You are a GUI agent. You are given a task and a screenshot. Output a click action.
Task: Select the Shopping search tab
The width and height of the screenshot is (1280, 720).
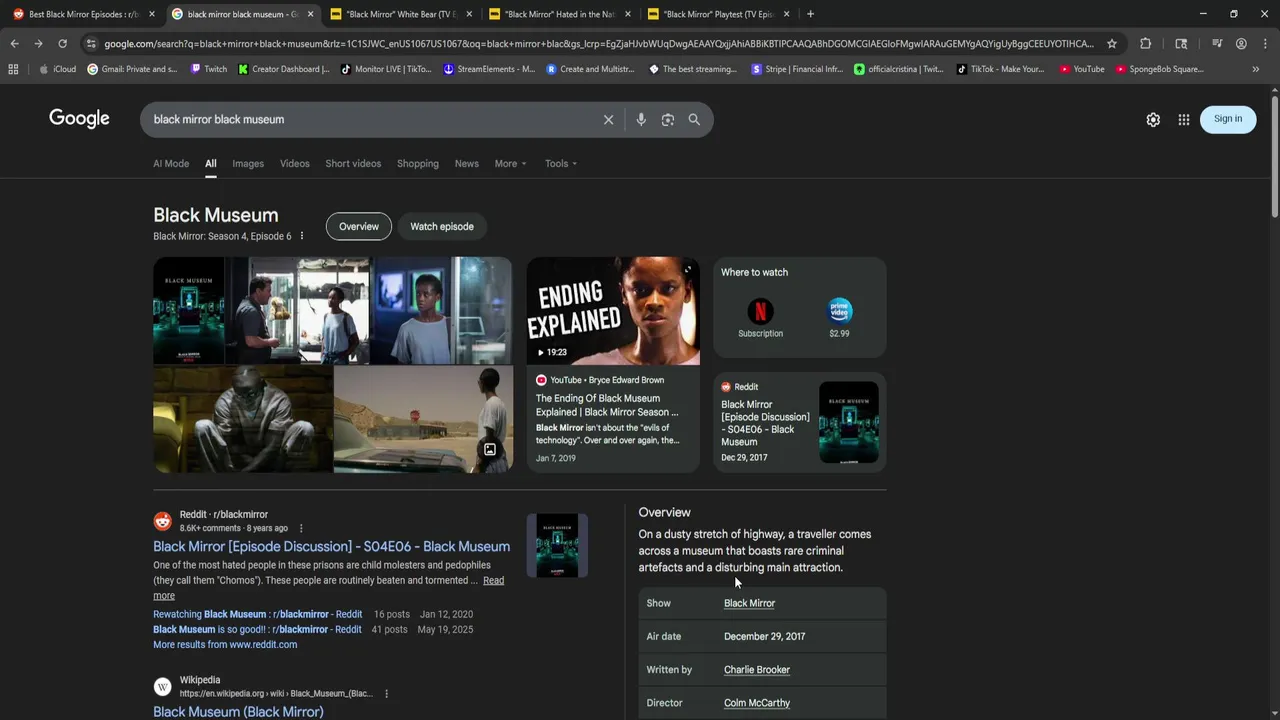(418, 164)
